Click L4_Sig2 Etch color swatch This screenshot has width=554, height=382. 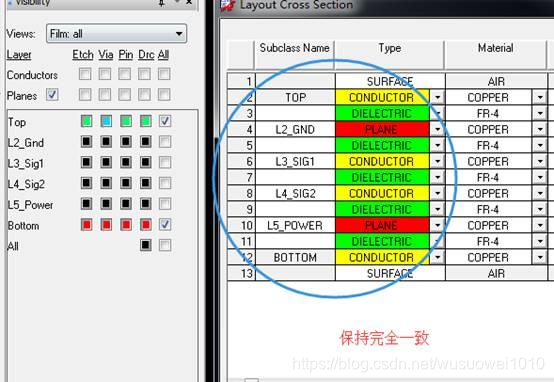click(x=87, y=183)
